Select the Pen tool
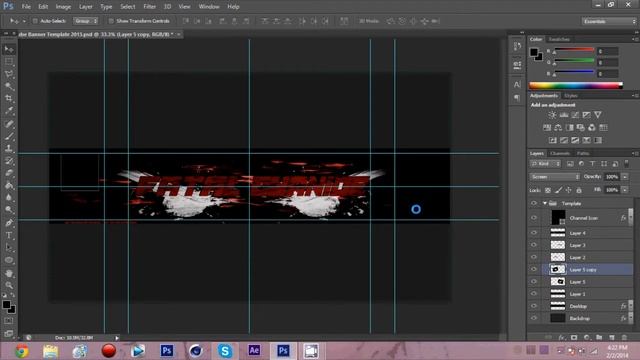This screenshot has width=640, height=360. click(x=9, y=223)
